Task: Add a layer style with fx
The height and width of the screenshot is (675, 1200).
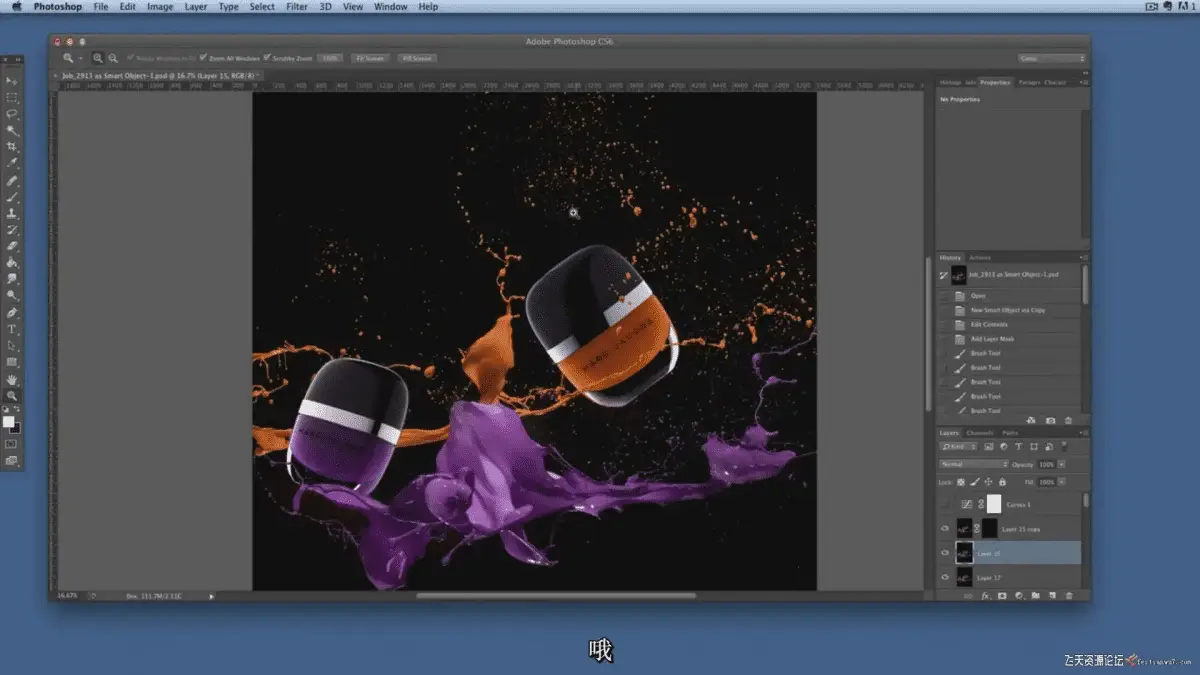Action: [x=985, y=596]
